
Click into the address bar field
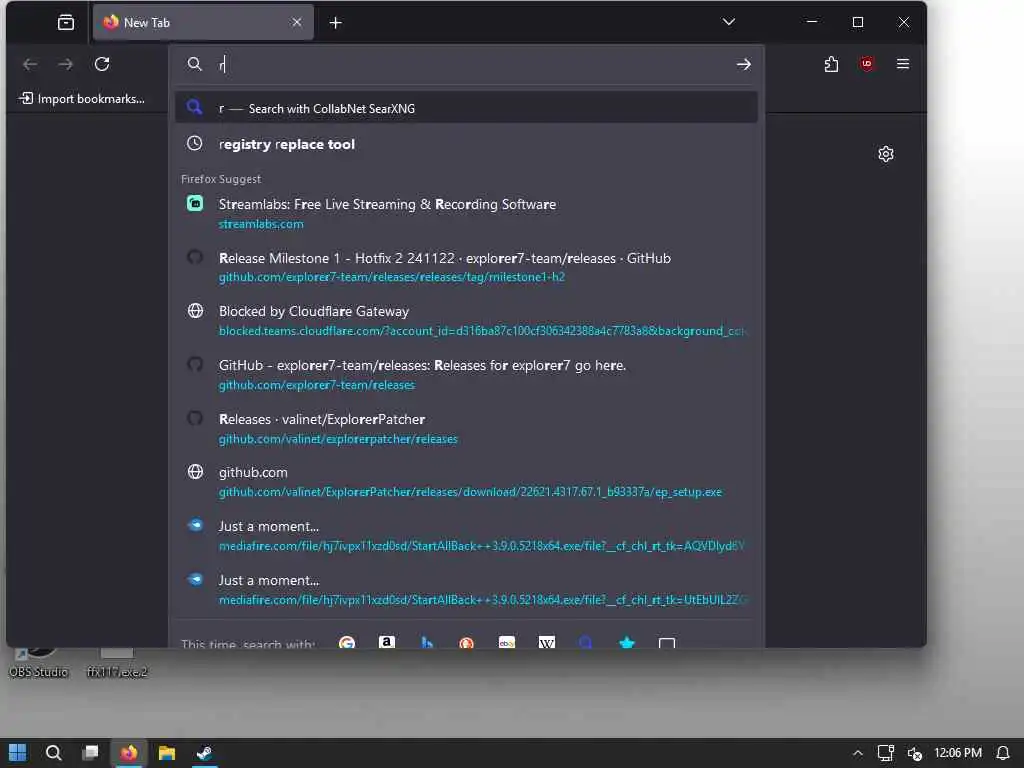tap(466, 64)
